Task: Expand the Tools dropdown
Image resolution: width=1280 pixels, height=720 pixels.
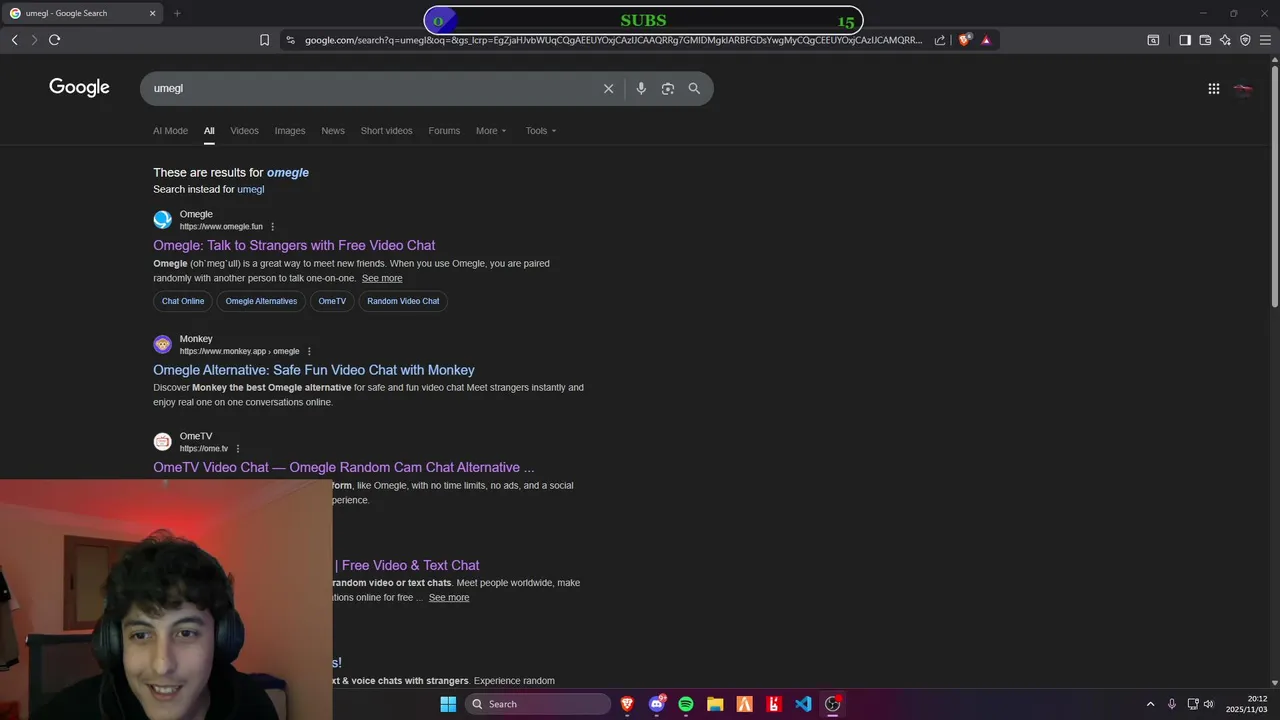Action: [x=541, y=131]
